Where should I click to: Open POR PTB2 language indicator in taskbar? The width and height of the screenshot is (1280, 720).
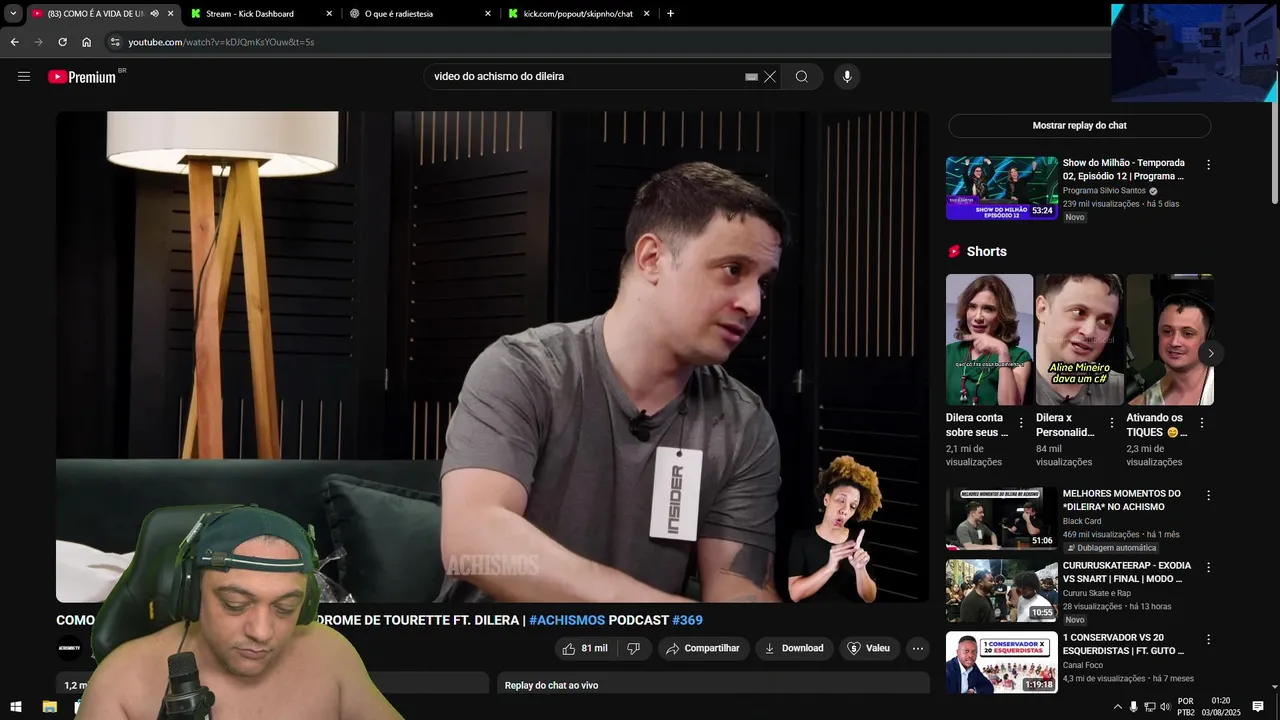tap(1186, 707)
